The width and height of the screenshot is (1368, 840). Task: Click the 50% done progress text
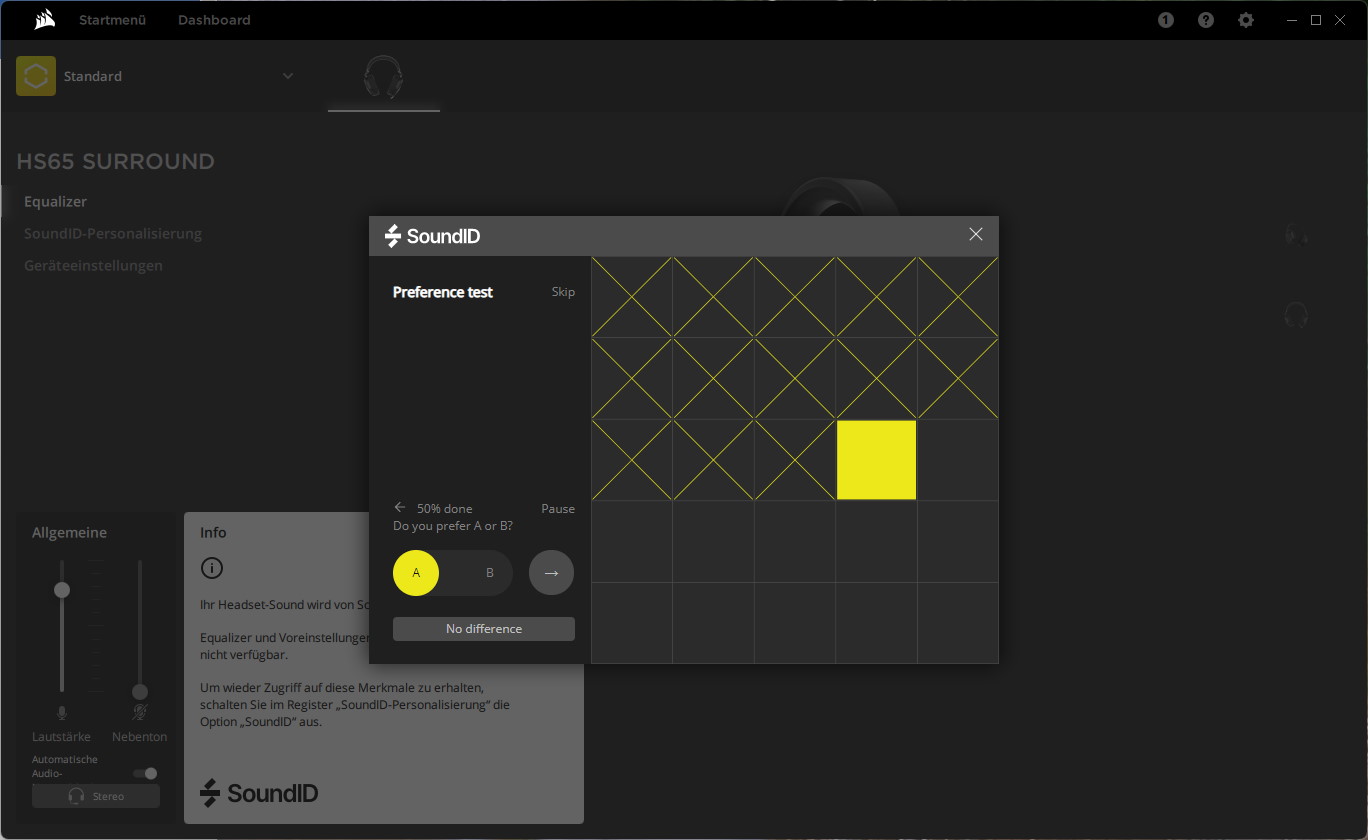point(444,508)
